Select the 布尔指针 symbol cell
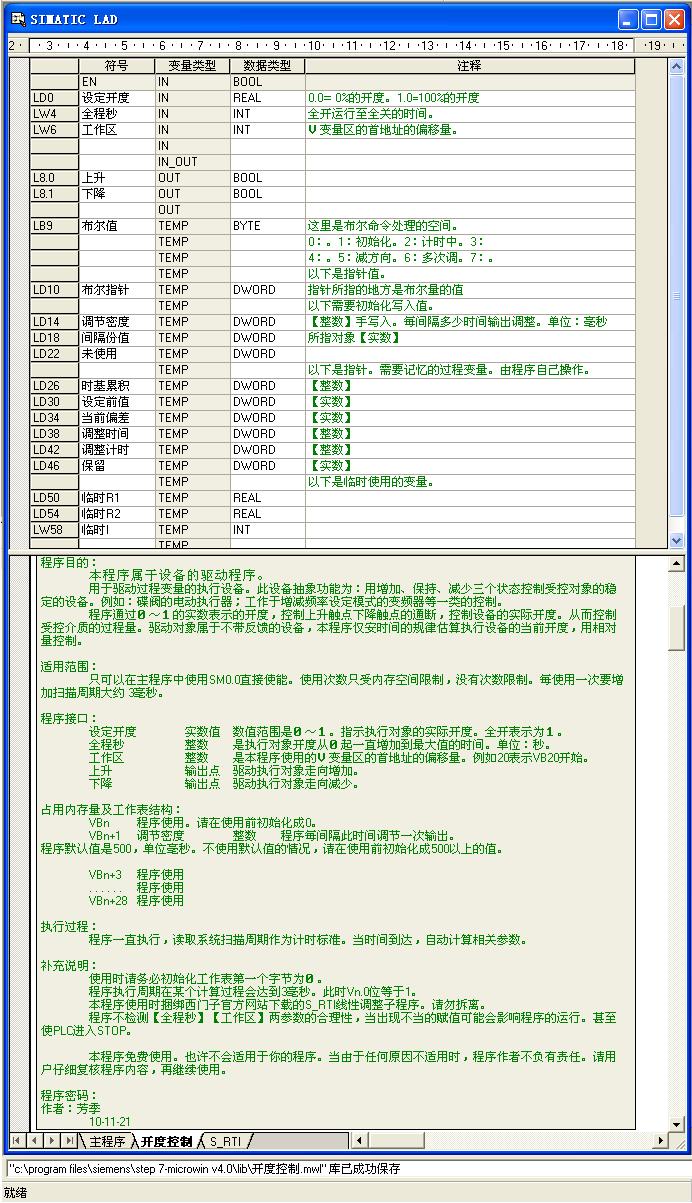This screenshot has height=1203, width=692. [x=116, y=290]
